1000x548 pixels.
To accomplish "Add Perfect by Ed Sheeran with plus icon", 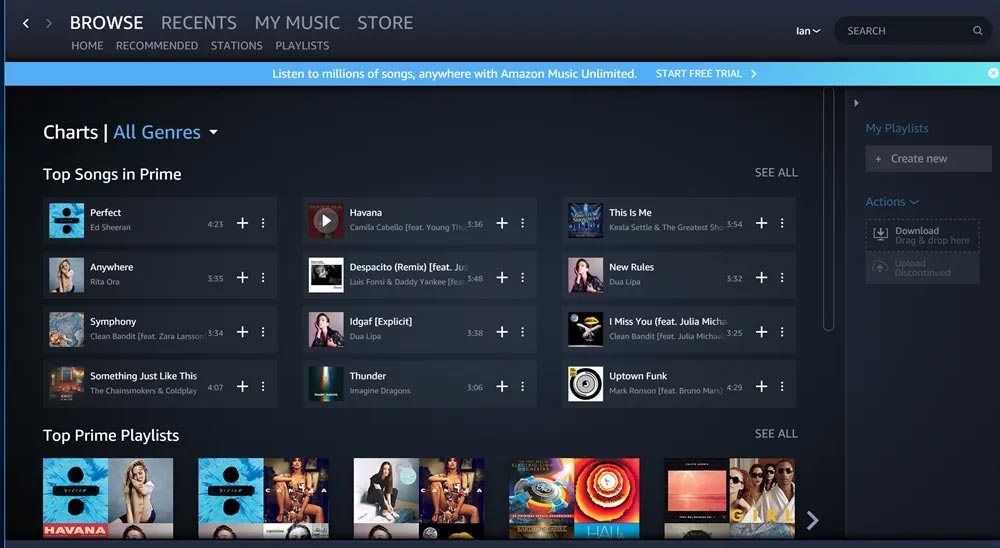I will [x=242, y=223].
